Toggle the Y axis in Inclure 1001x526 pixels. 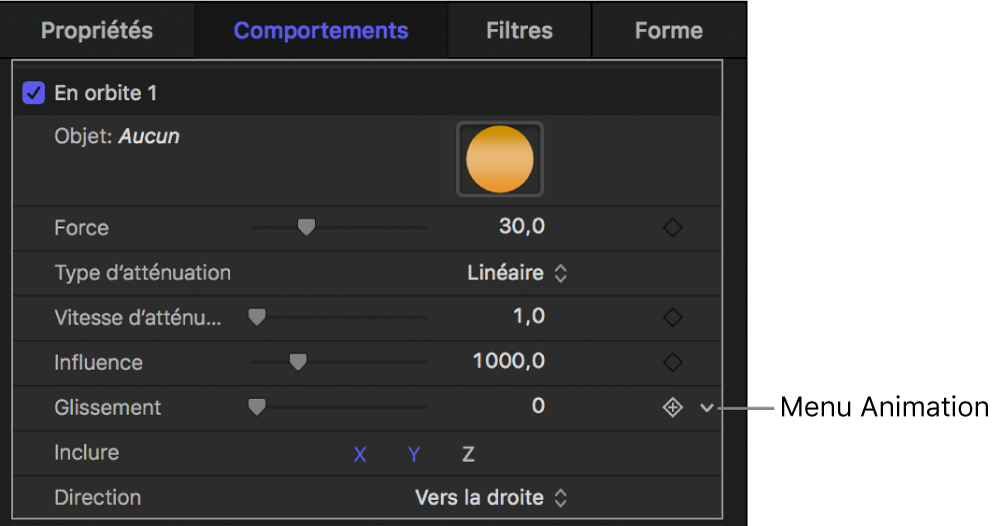tap(414, 455)
